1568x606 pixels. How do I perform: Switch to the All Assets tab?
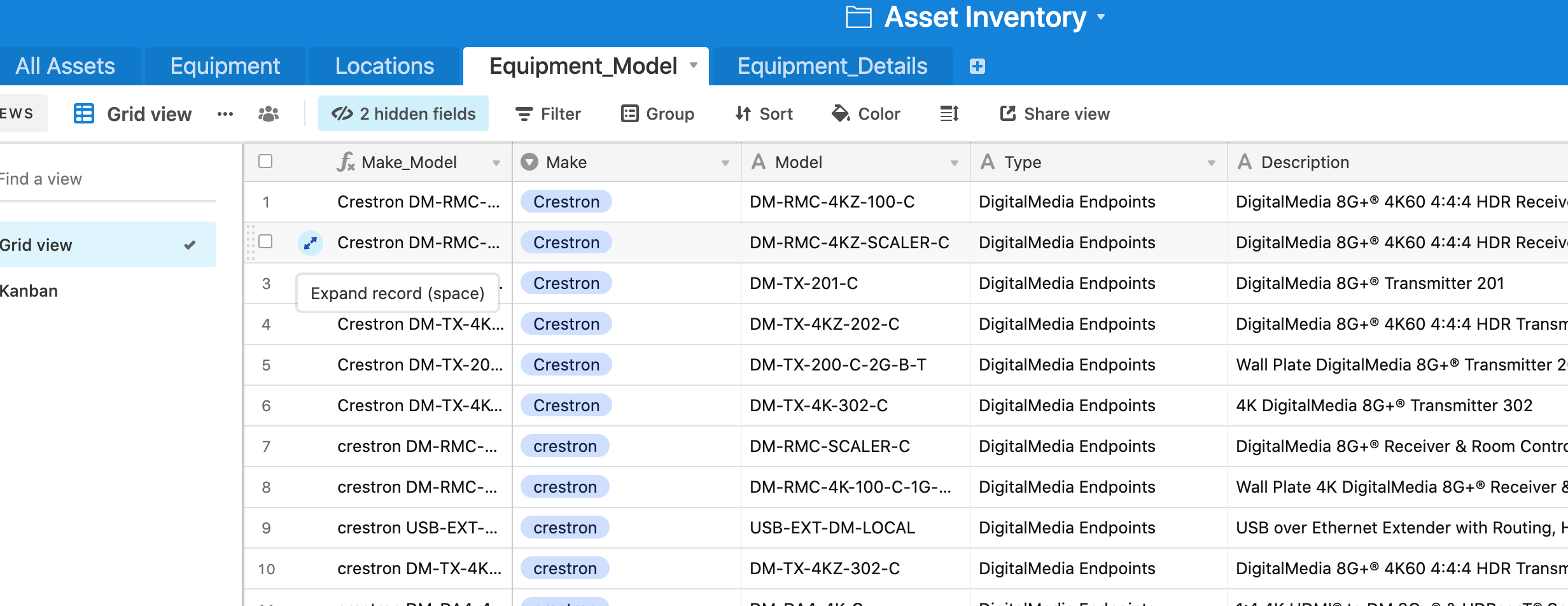coord(66,66)
